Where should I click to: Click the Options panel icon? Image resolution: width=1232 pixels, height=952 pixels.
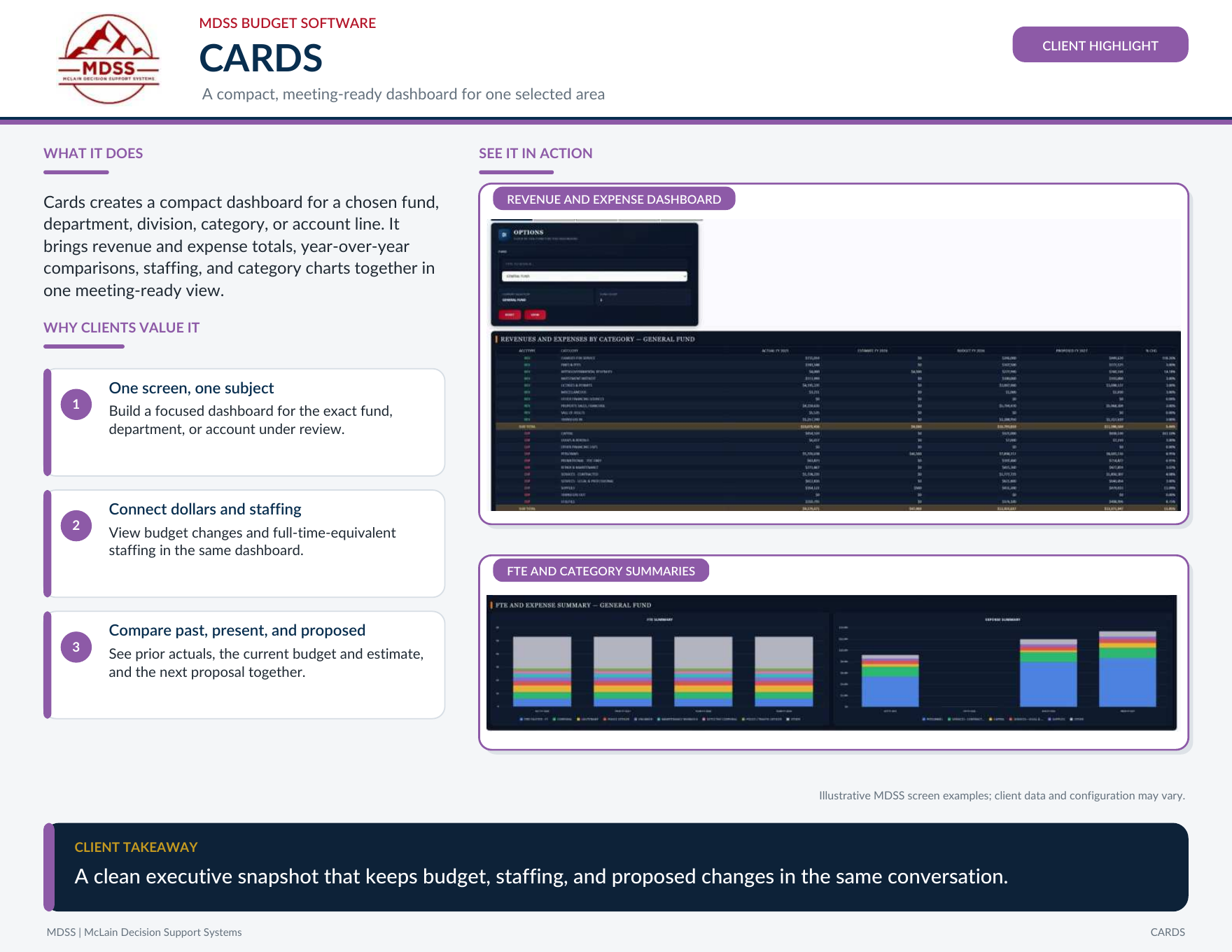504,234
